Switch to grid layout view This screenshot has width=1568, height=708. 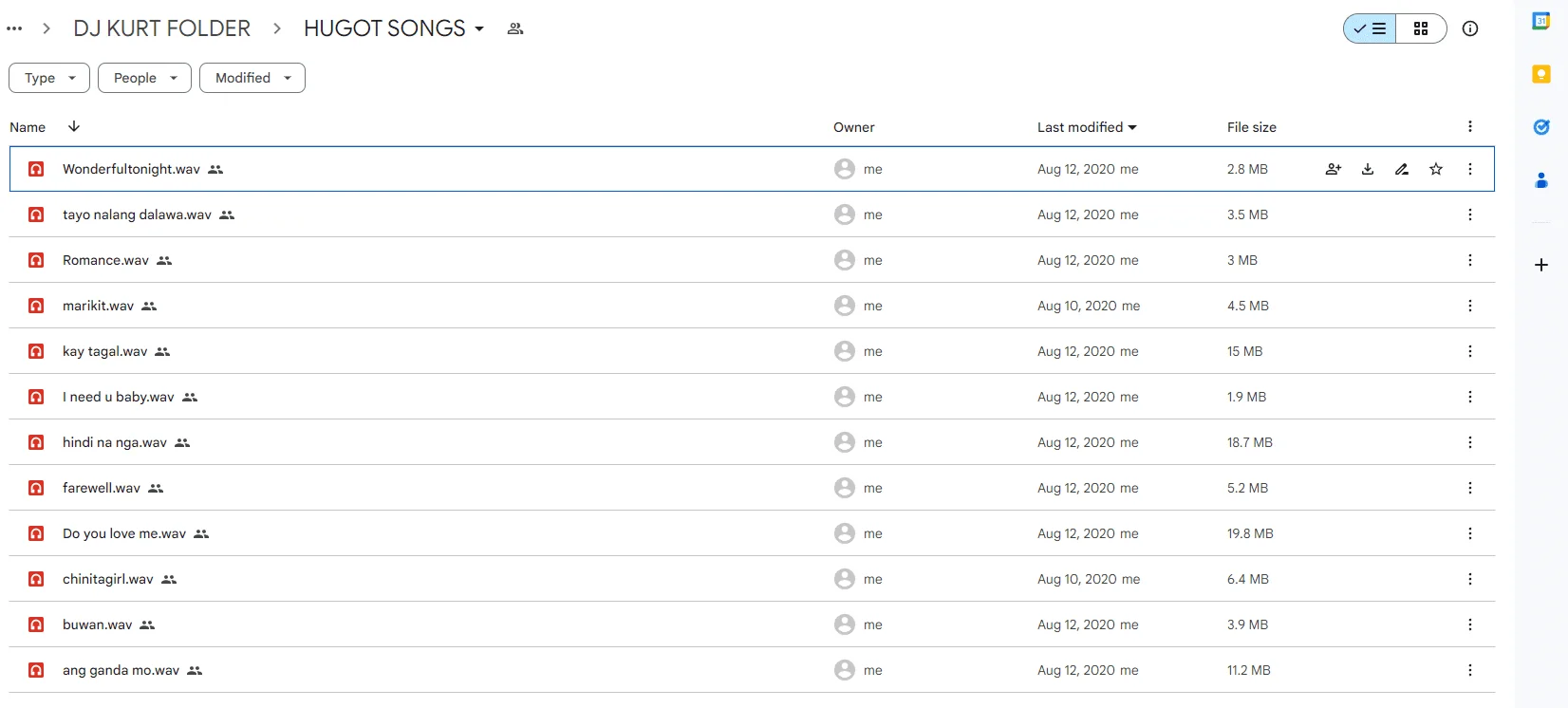[x=1421, y=28]
